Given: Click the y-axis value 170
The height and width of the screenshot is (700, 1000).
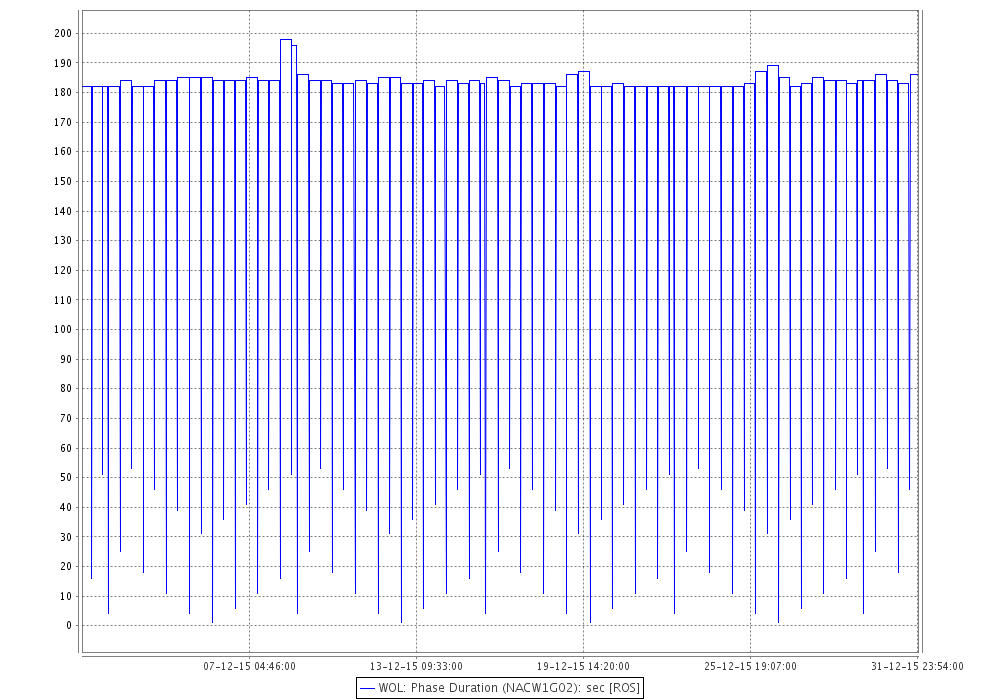Looking at the screenshot, I should coord(63,122).
